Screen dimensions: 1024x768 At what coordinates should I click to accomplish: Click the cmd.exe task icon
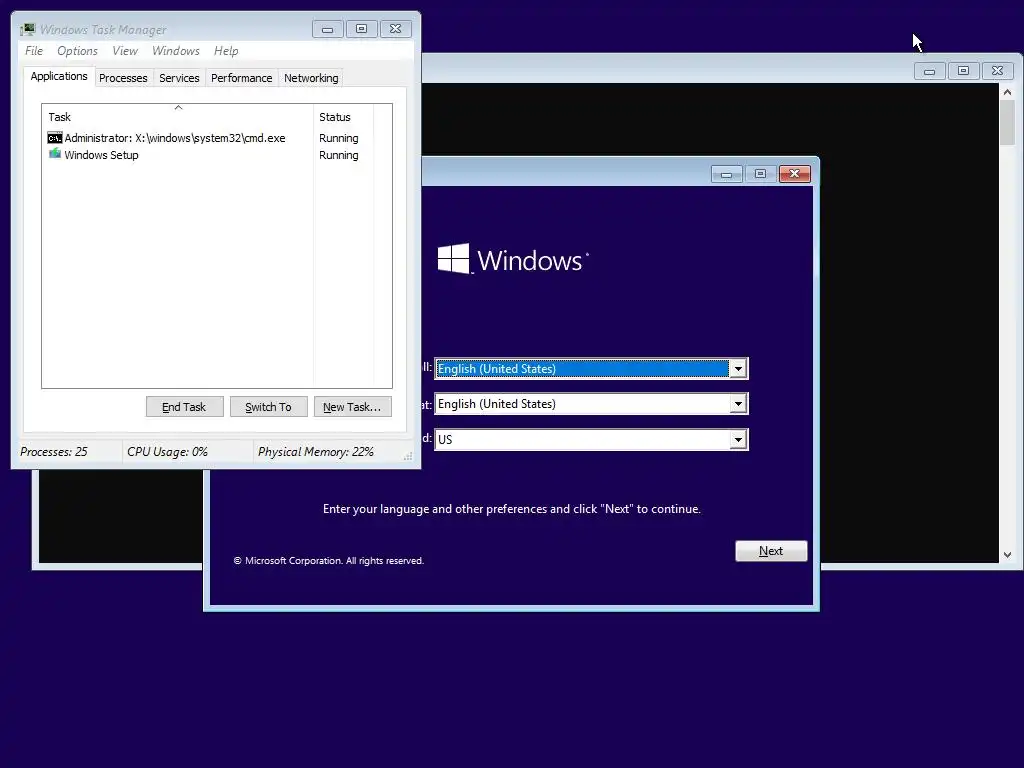click(55, 138)
